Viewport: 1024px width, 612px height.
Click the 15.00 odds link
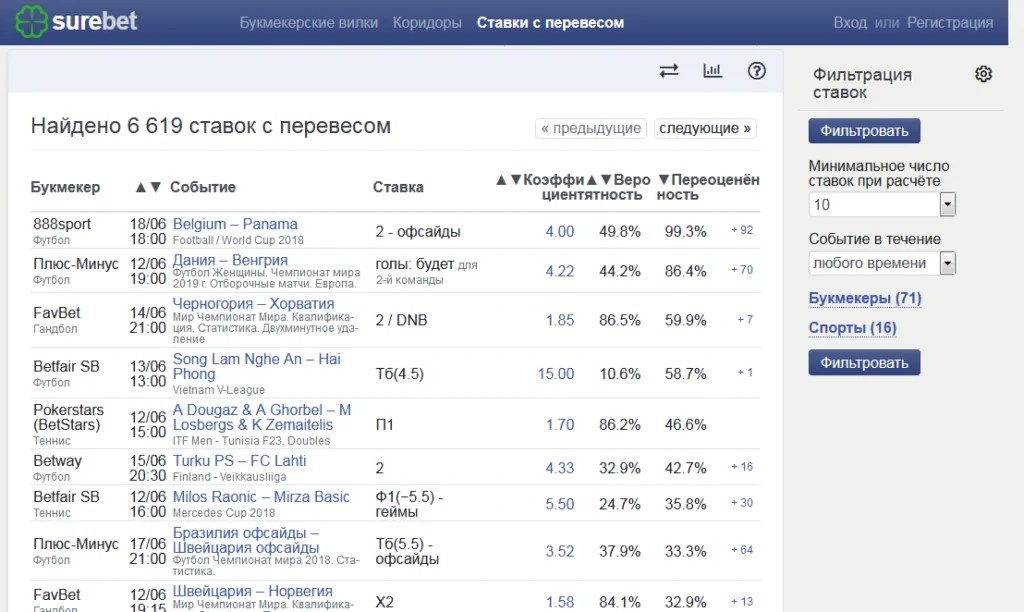(x=556, y=374)
